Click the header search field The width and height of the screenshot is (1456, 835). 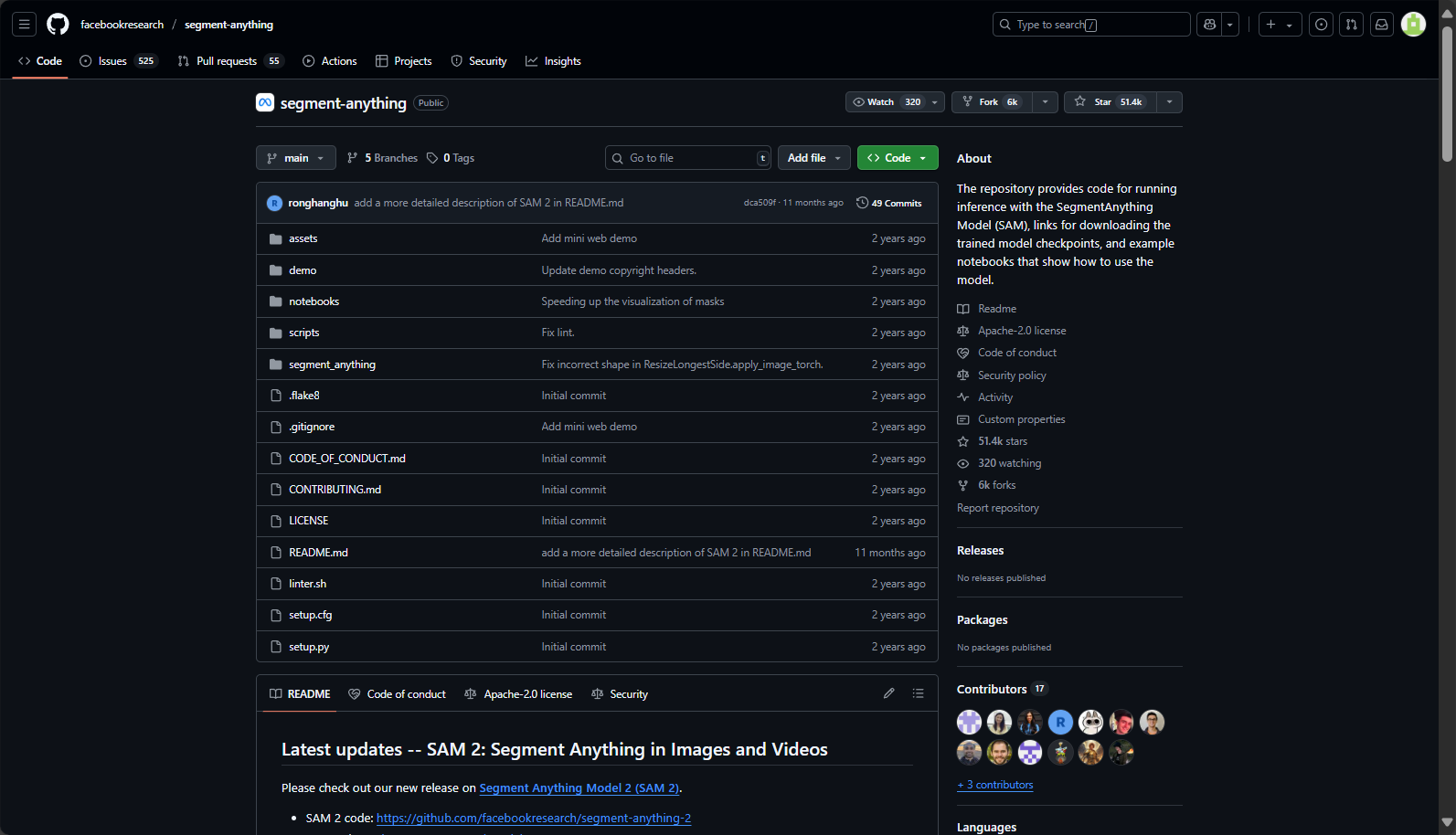click(x=1091, y=25)
